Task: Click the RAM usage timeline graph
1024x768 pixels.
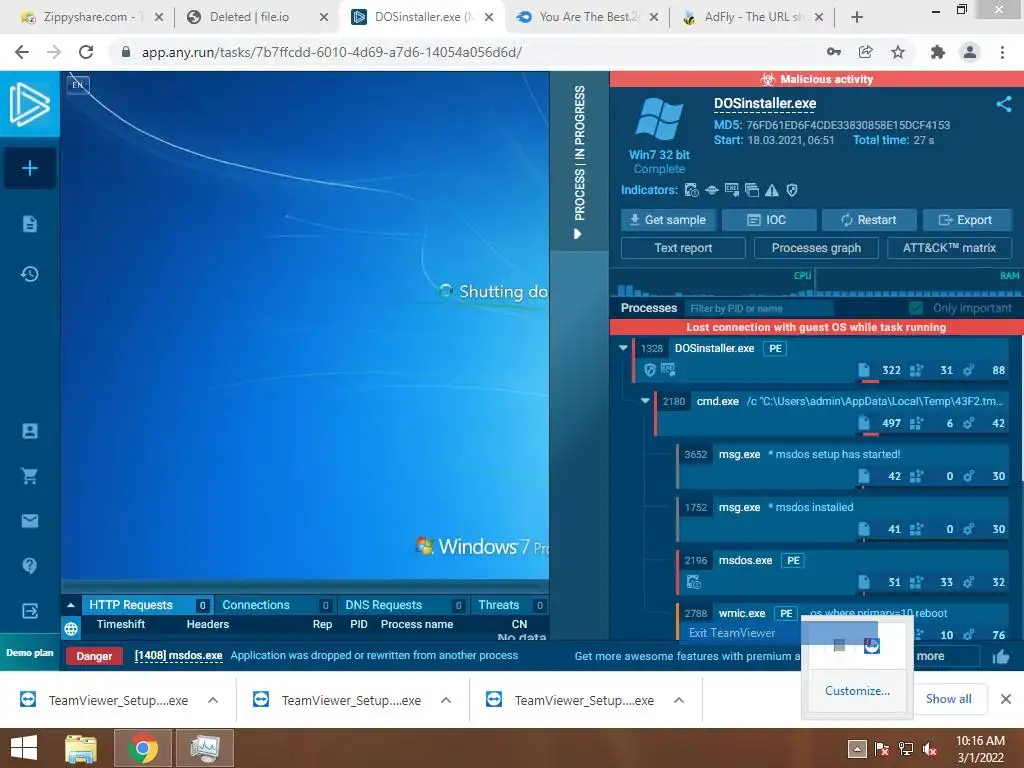Action: point(918,285)
